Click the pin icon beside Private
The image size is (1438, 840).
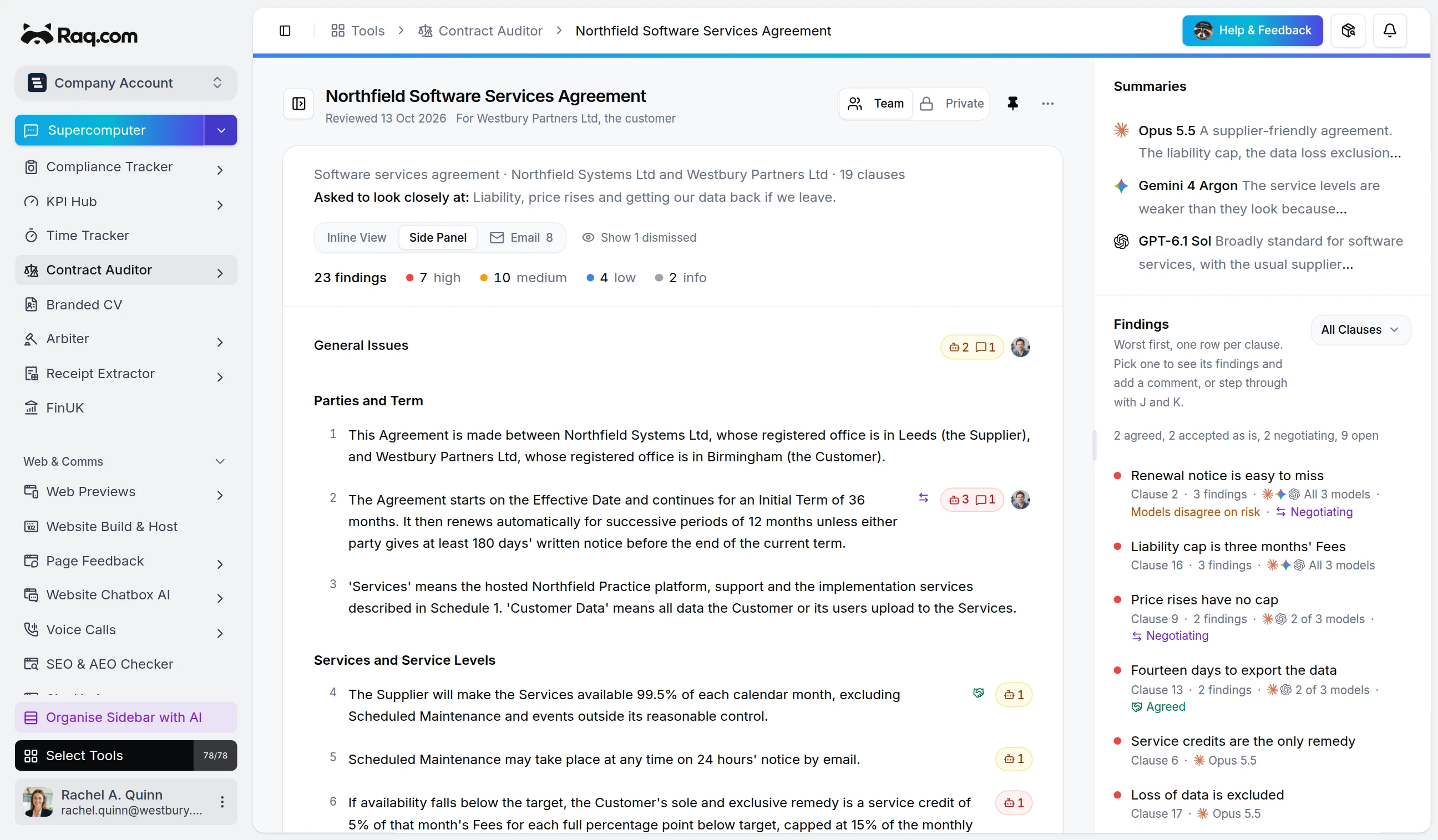click(x=1012, y=103)
